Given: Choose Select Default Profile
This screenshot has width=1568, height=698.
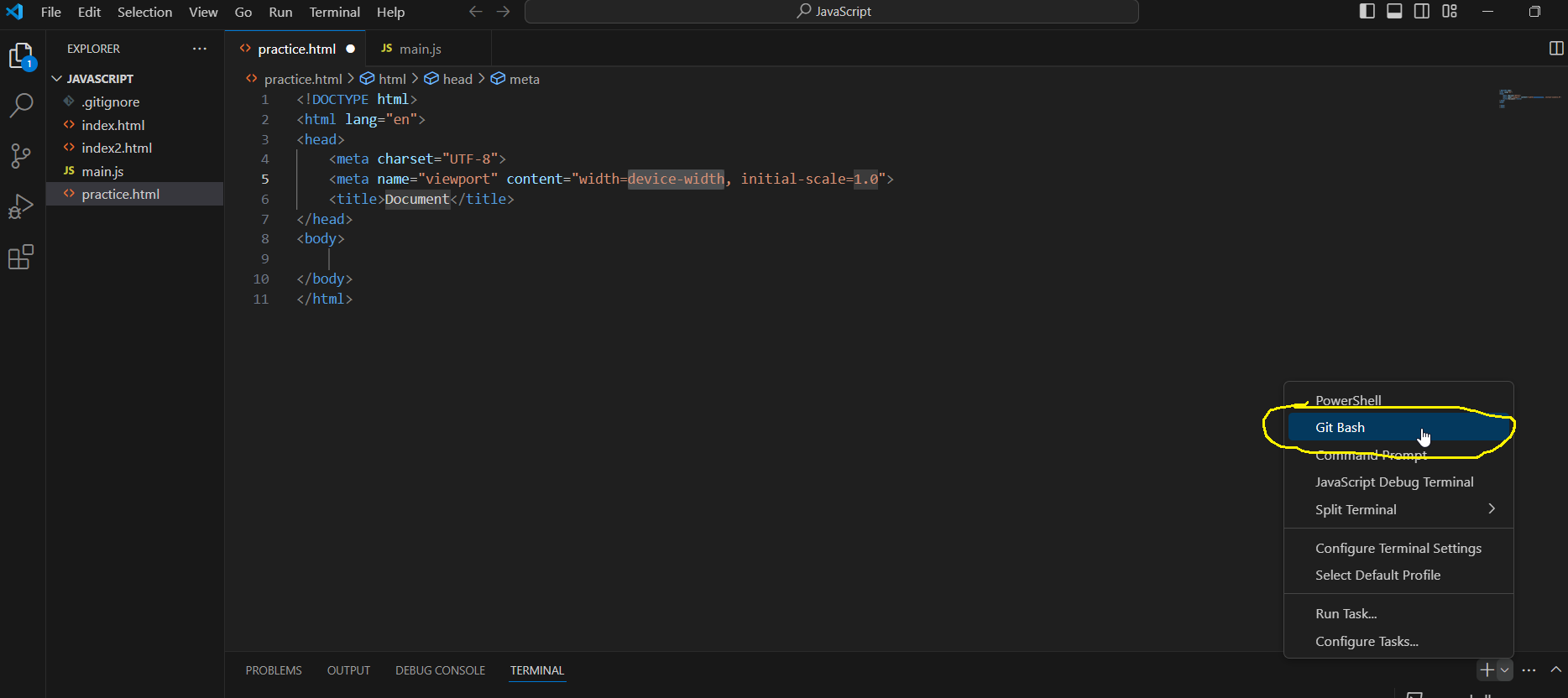Looking at the screenshot, I should coord(1398,575).
